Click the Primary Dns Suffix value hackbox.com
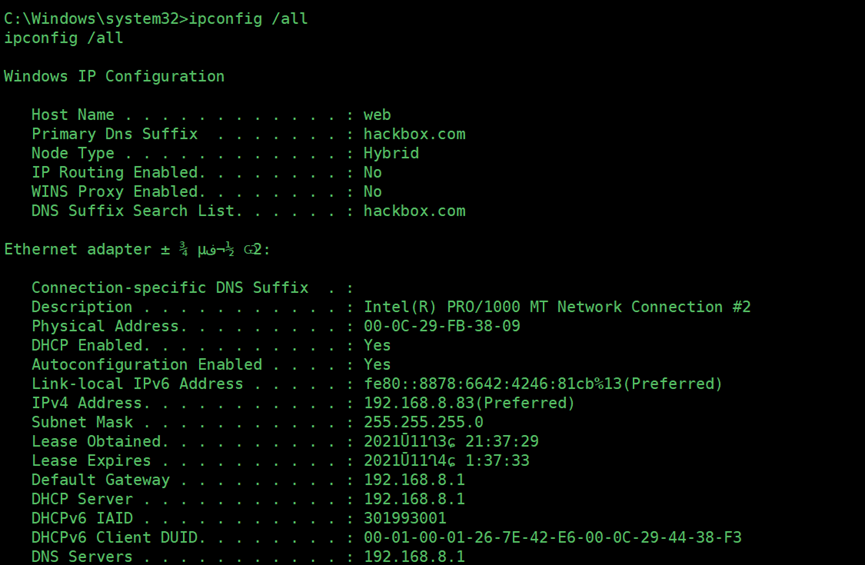The image size is (865, 565). [x=414, y=134]
